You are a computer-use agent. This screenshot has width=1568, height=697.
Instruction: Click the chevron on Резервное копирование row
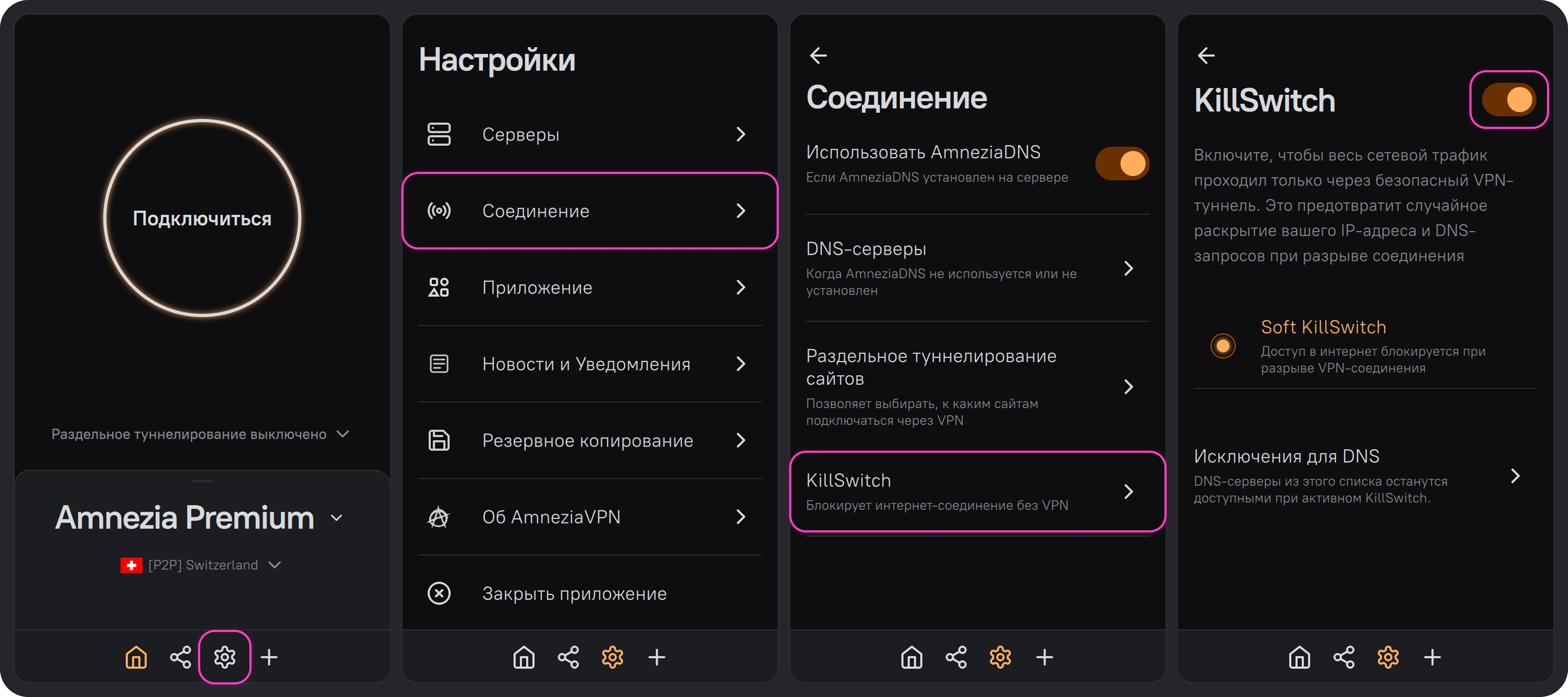tap(741, 440)
